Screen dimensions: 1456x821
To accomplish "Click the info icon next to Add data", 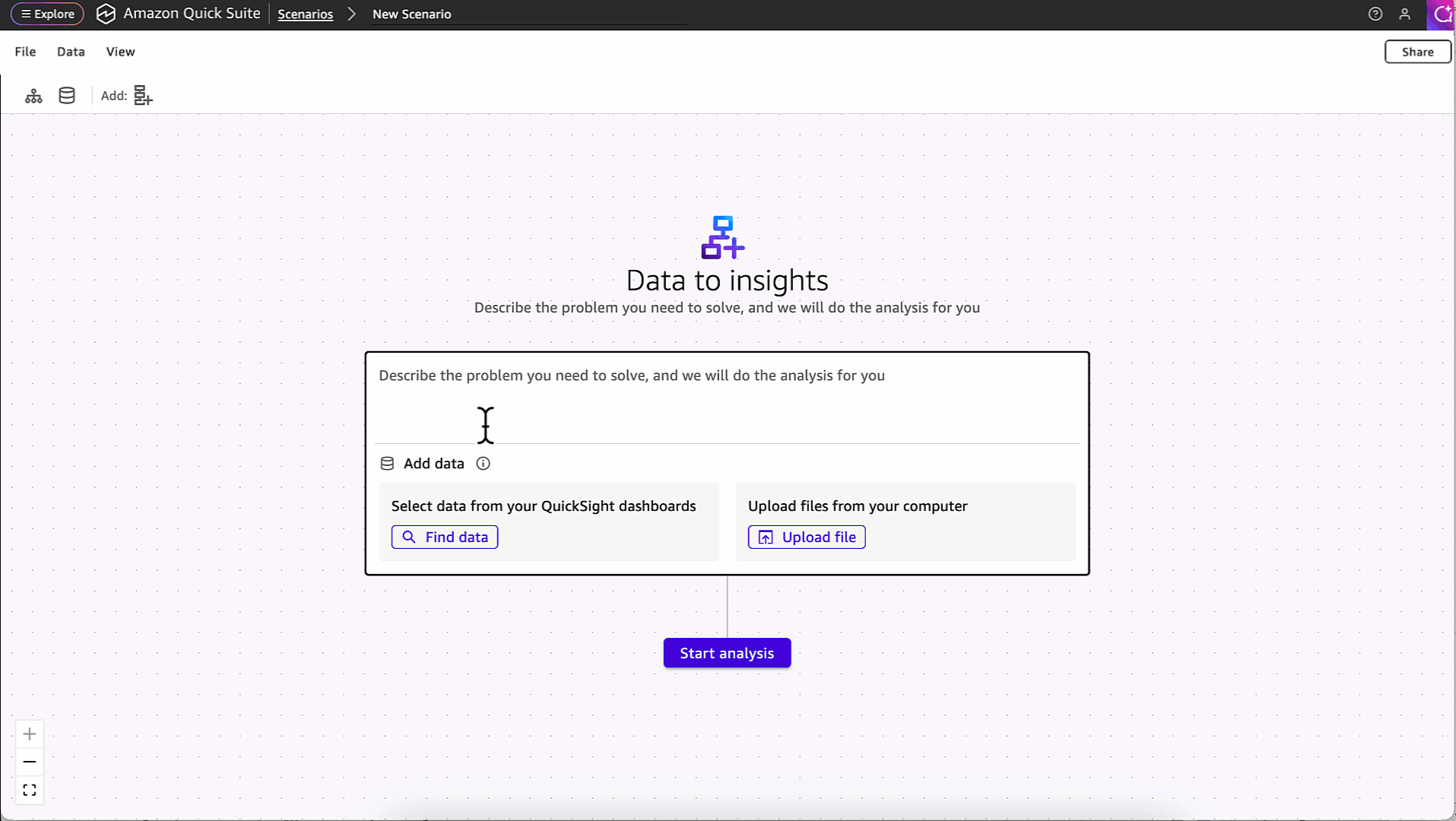I will 484,463.
